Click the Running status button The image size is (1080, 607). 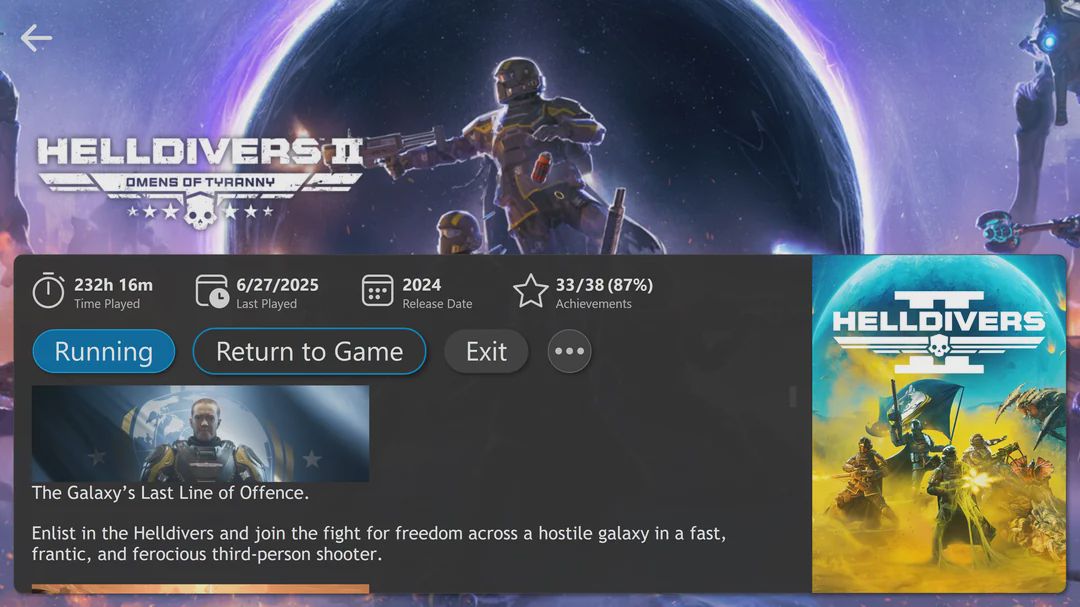(104, 351)
